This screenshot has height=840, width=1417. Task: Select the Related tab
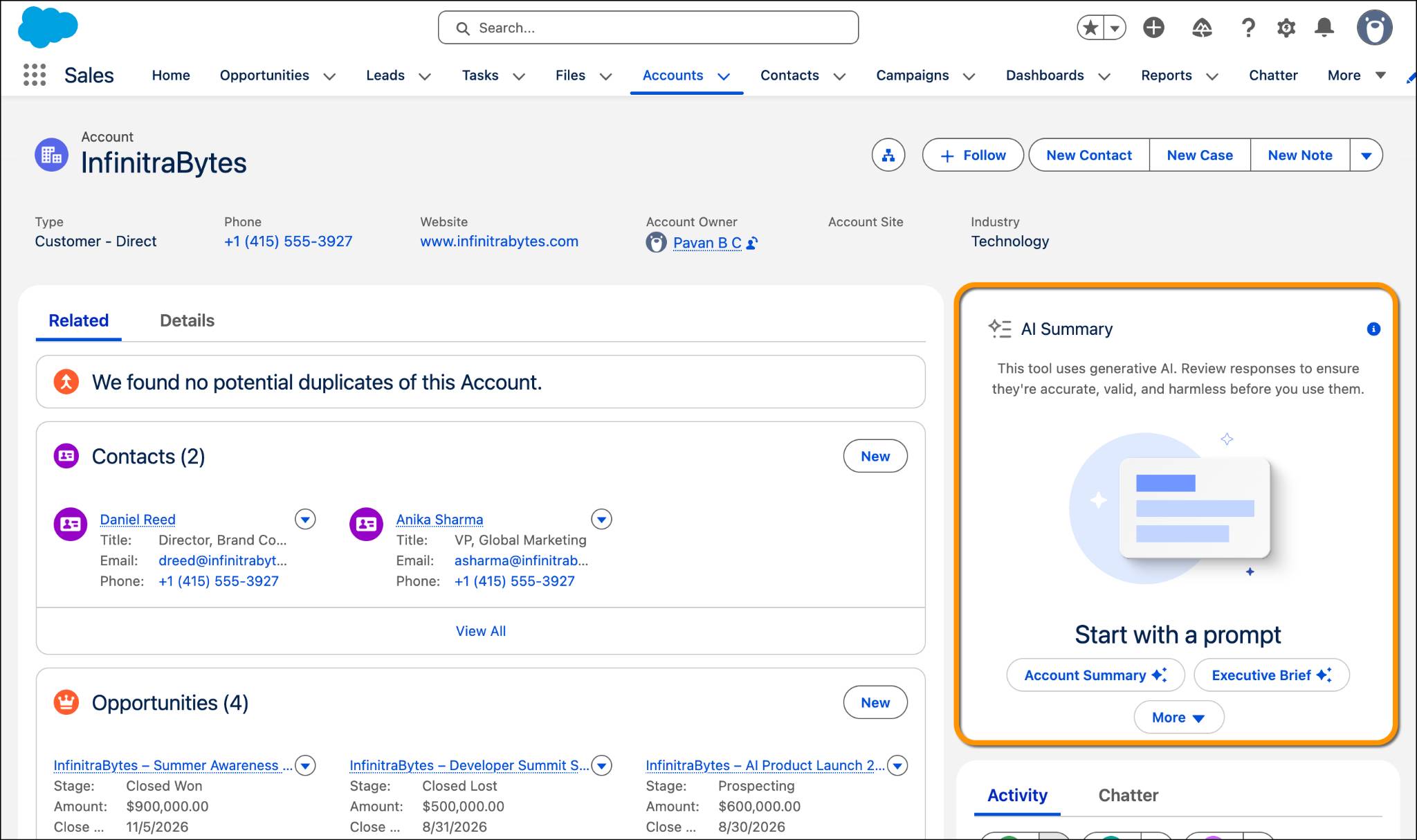[x=78, y=320]
